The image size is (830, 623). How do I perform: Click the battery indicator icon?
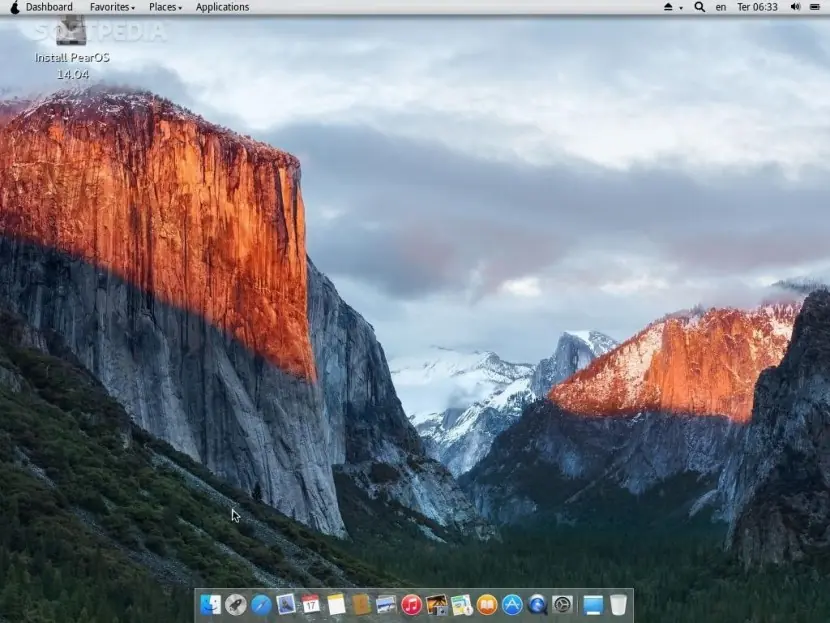(815, 7)
